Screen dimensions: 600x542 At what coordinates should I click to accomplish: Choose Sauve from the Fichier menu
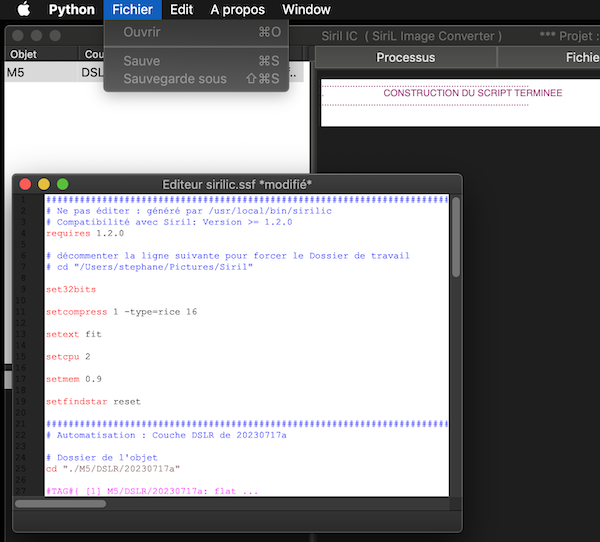pyautogui.click(x=196, y=60)
